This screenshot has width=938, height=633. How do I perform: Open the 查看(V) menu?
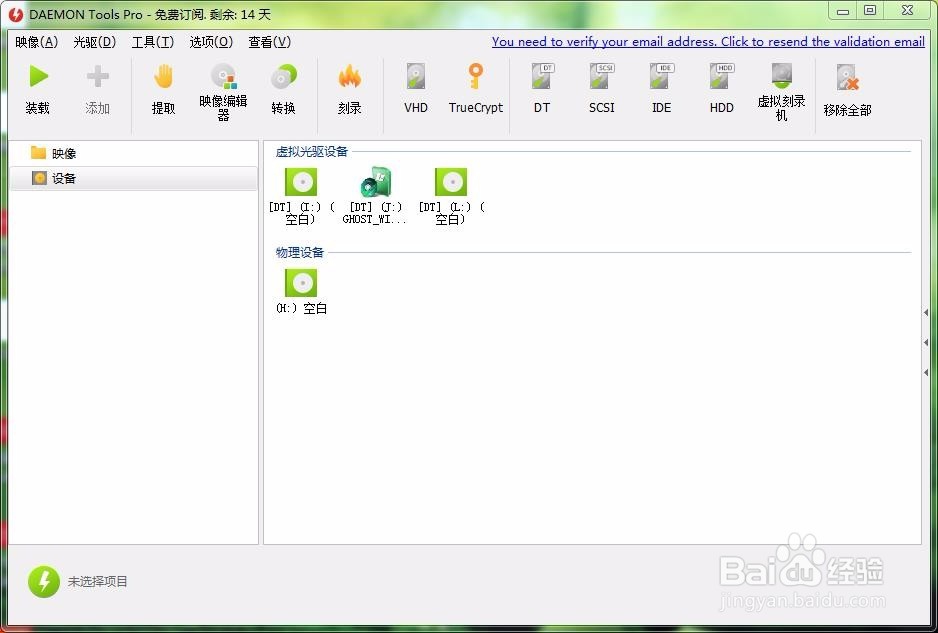(269, 42)
